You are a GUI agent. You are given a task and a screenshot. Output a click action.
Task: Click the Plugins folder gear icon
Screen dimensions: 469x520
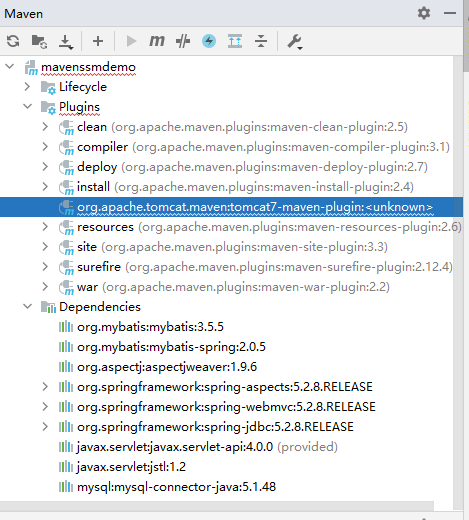pyautogui.click(x=48, y=108)
